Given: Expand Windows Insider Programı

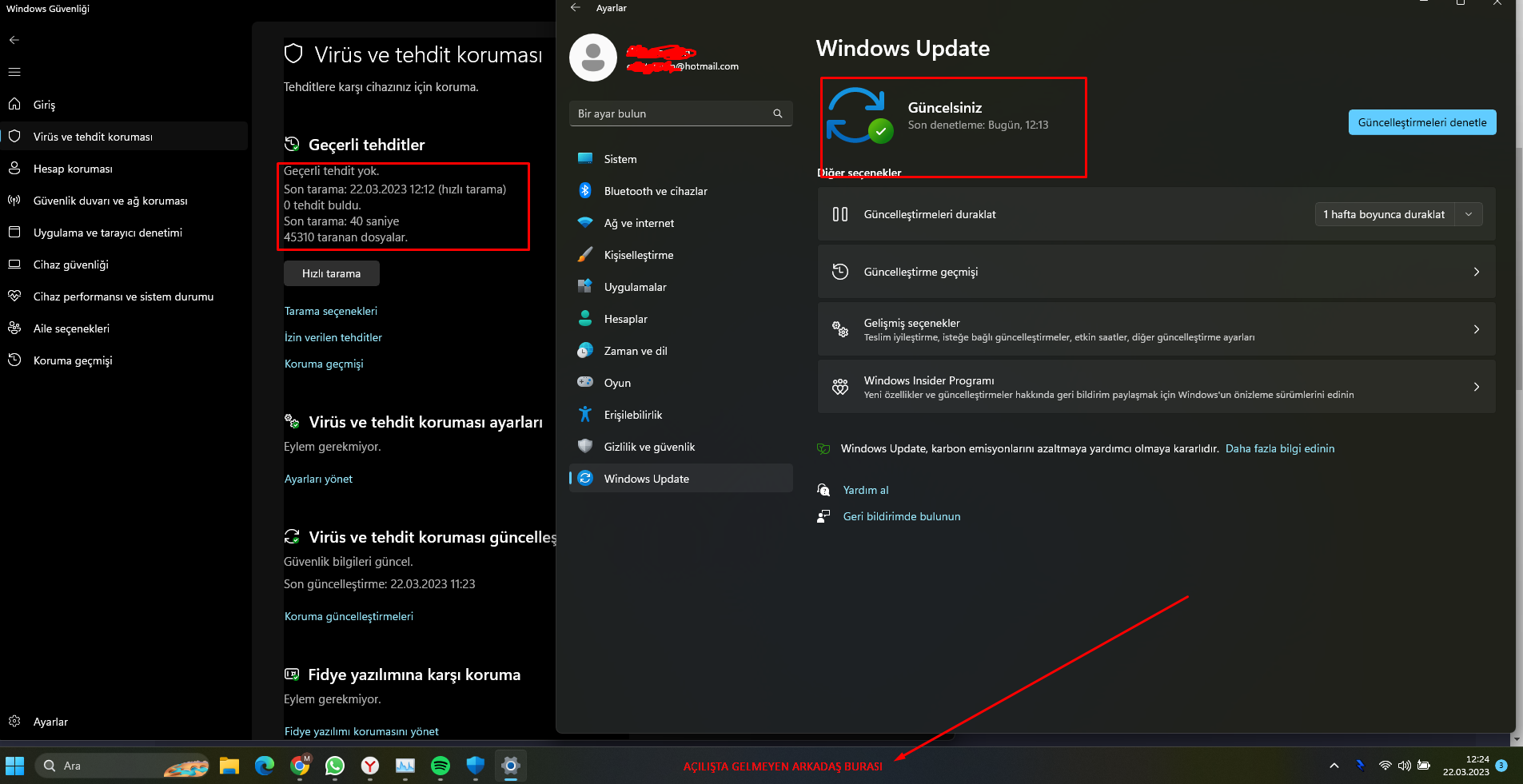Looking at the screenshot, I should [x=1156, y=387].
